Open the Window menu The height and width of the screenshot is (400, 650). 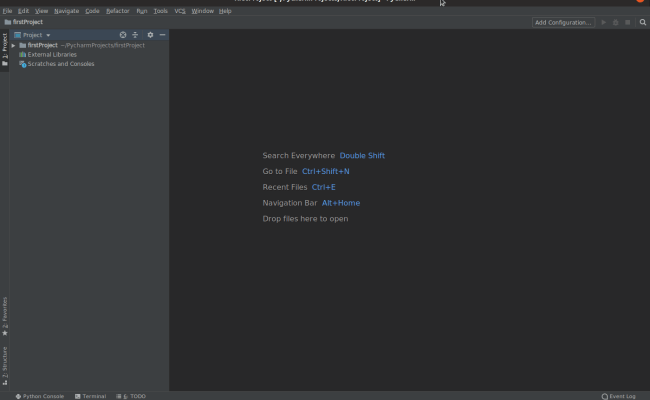(x=202, y=11)
